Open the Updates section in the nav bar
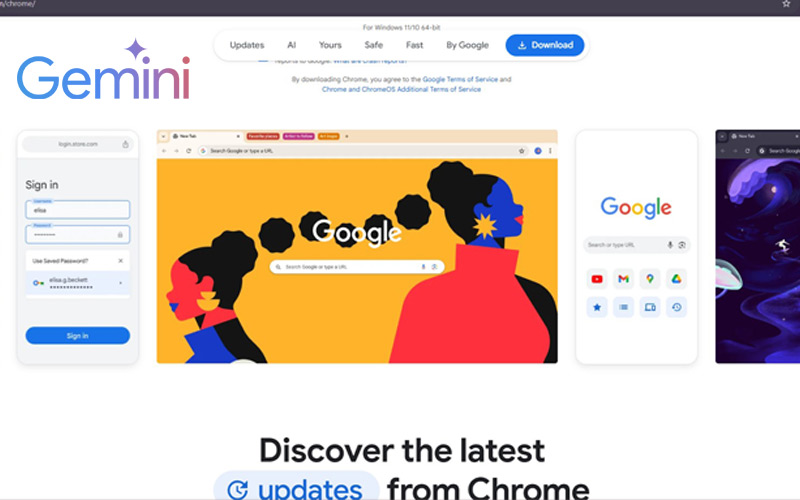Viewport: 800px width, 500px height. click(x=247, y=45)
